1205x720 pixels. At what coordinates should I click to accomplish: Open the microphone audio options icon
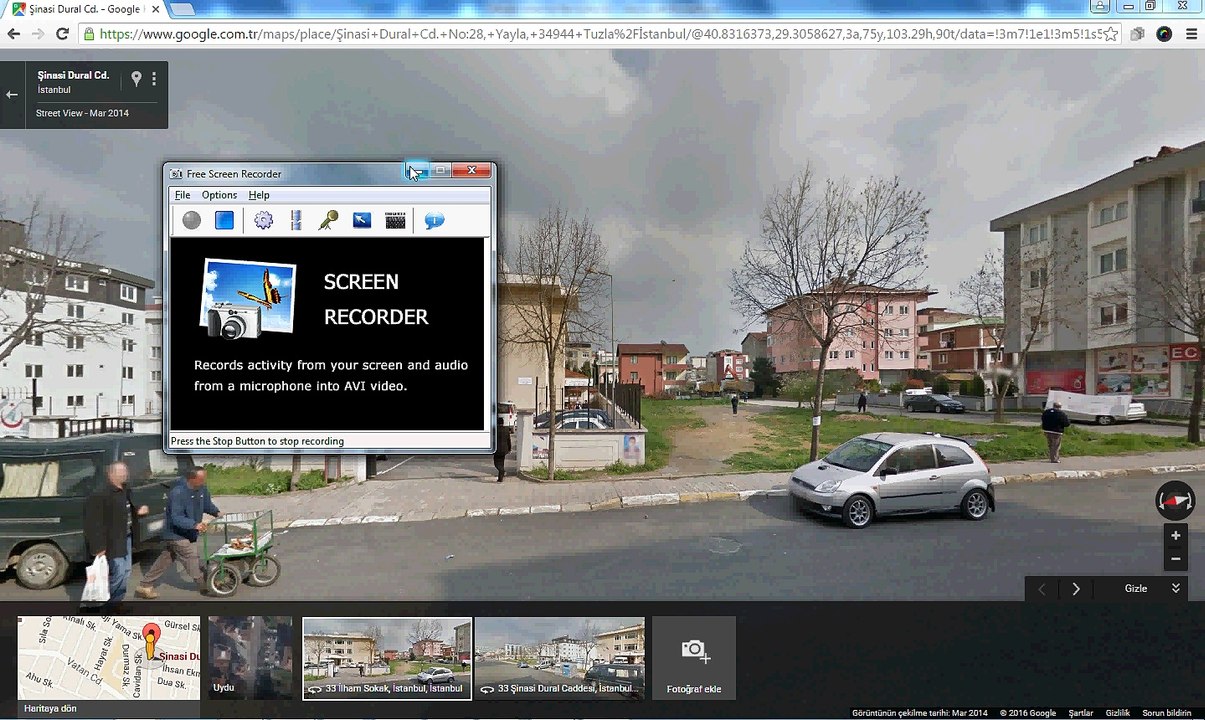(x=328, y=221)
